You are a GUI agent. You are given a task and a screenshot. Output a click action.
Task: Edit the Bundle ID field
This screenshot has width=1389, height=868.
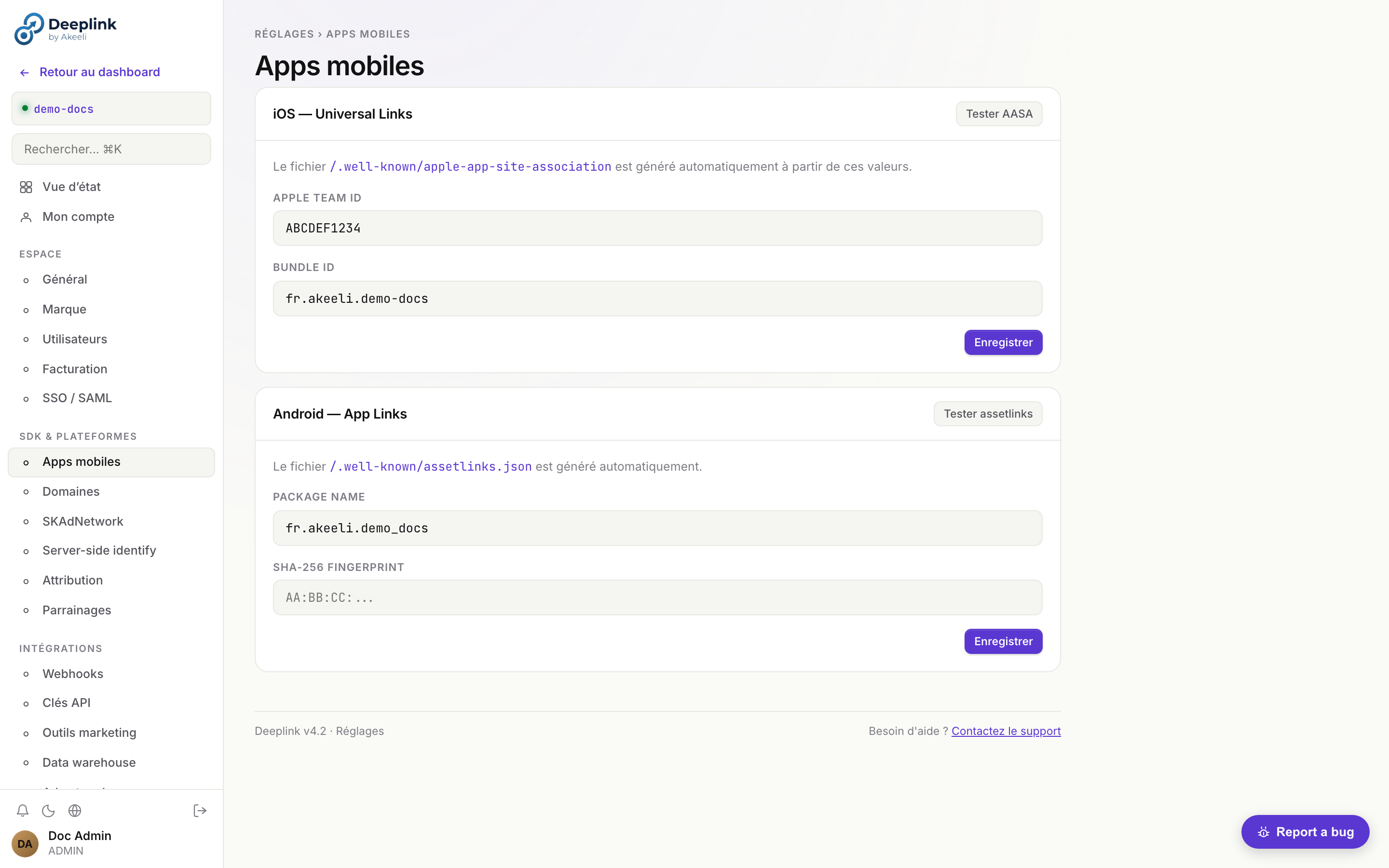(x=657, y=298)
